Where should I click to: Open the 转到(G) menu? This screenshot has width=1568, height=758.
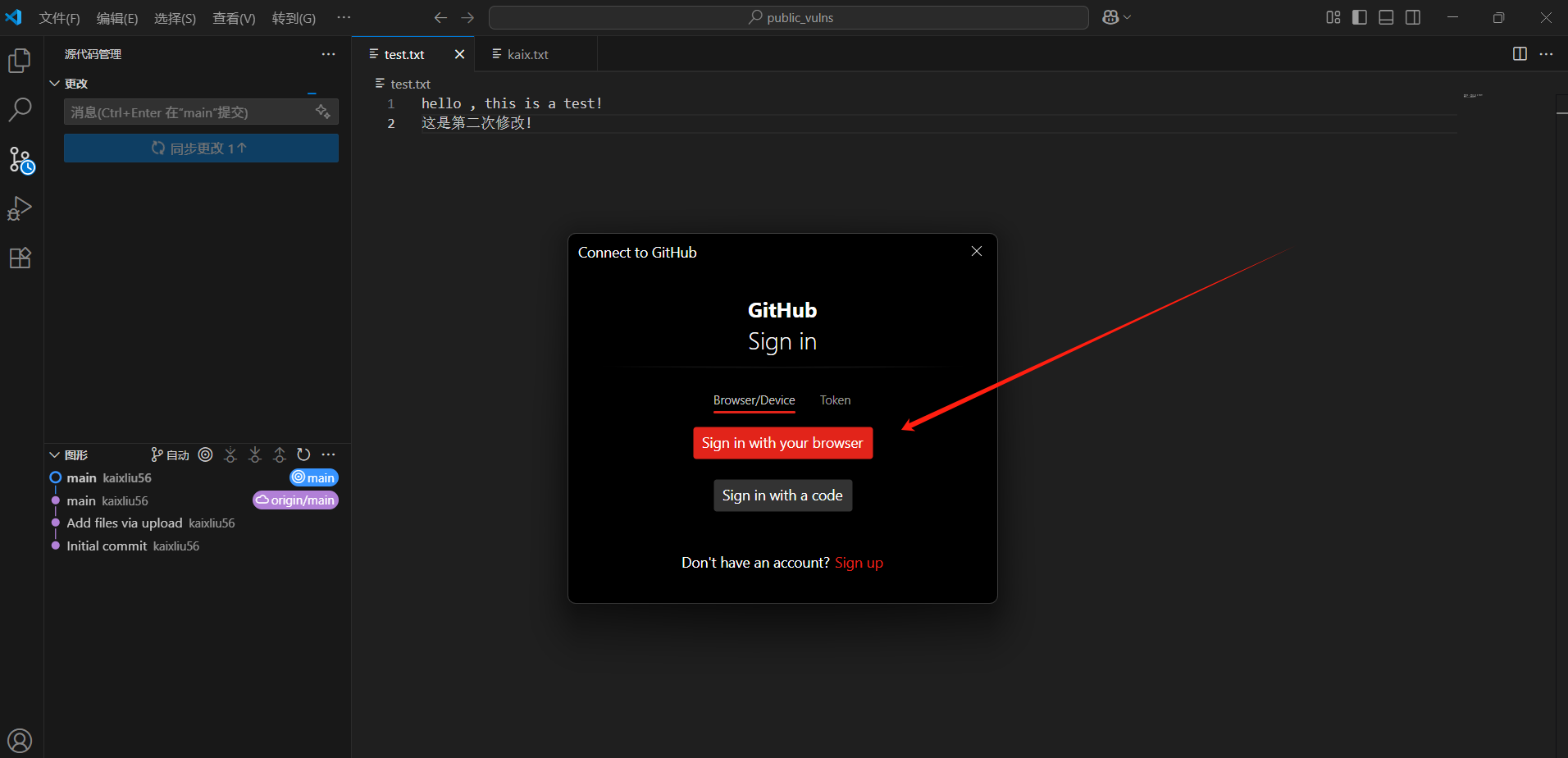tap(294, 18)
